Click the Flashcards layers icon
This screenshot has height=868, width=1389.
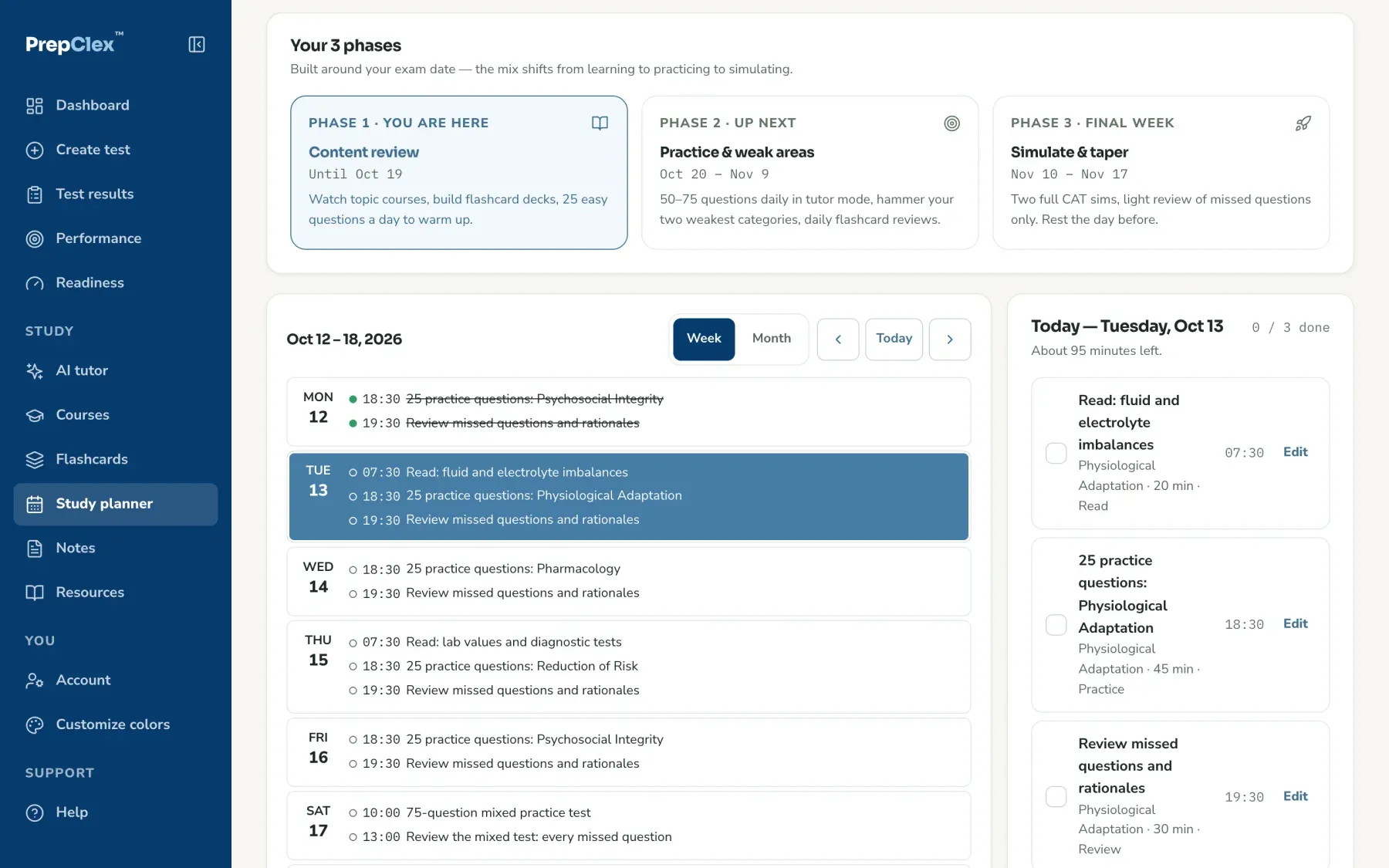coord(35,460)
